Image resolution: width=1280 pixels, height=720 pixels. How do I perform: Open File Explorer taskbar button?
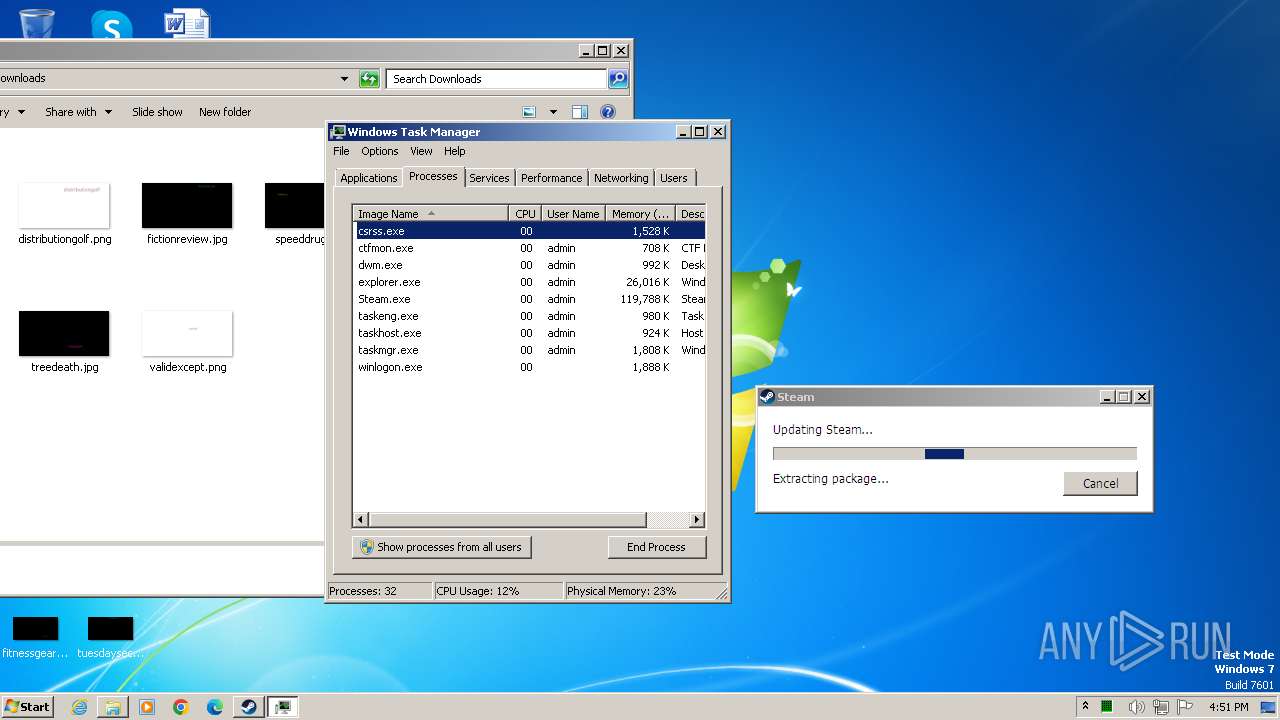(113, 707)
